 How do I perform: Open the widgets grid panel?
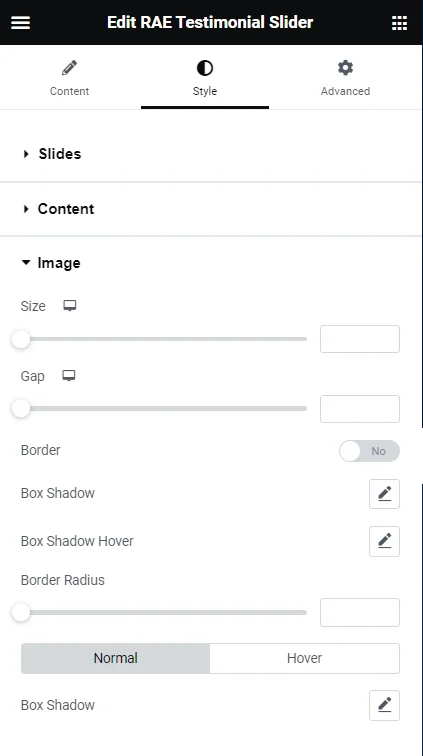click(399, 22)
